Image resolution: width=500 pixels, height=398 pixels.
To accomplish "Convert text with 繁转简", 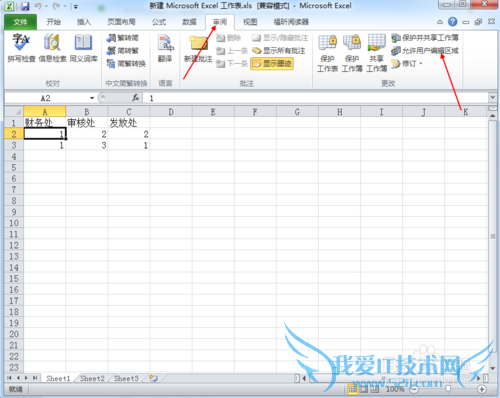I will click(x=123, y=38).
